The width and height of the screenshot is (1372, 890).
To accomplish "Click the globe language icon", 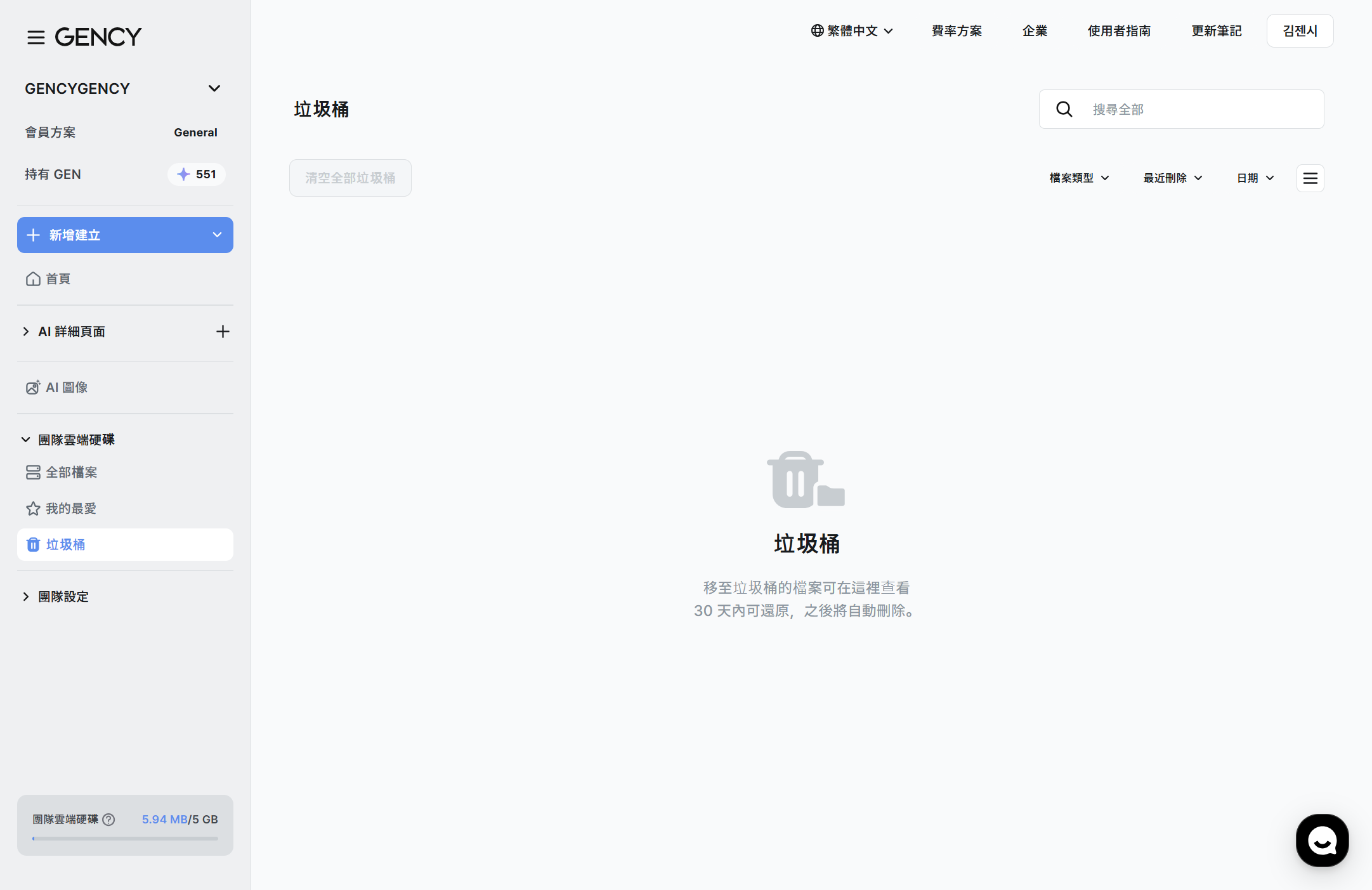I will click(x=818, y=30).
